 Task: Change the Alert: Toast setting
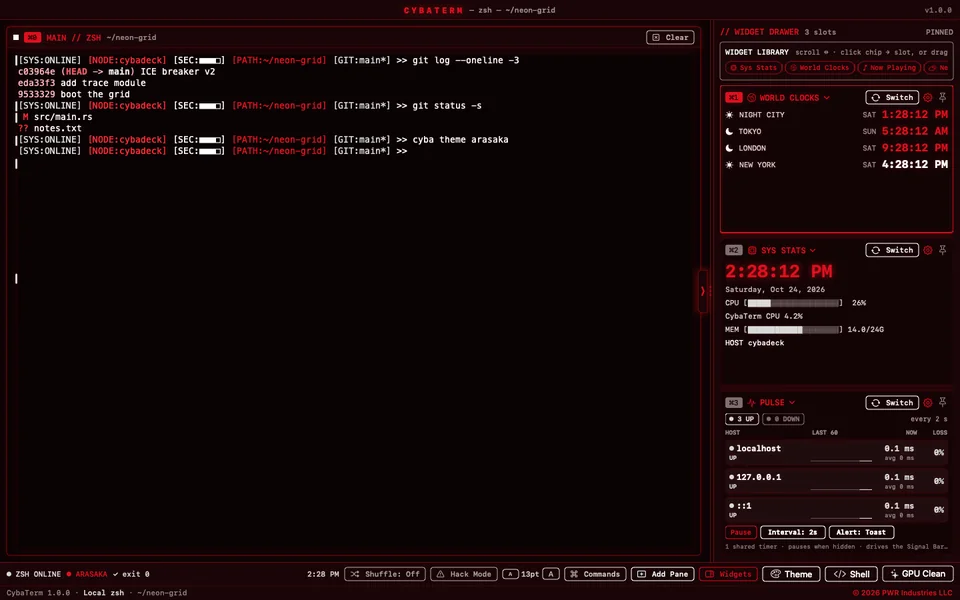[x=861, y=533]
